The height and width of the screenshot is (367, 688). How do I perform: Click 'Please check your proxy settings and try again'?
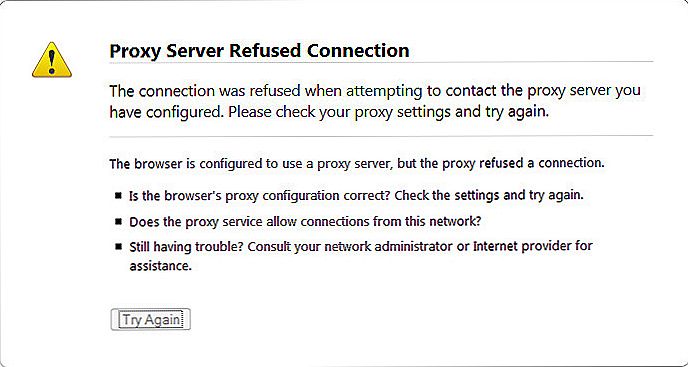(388, 112)
